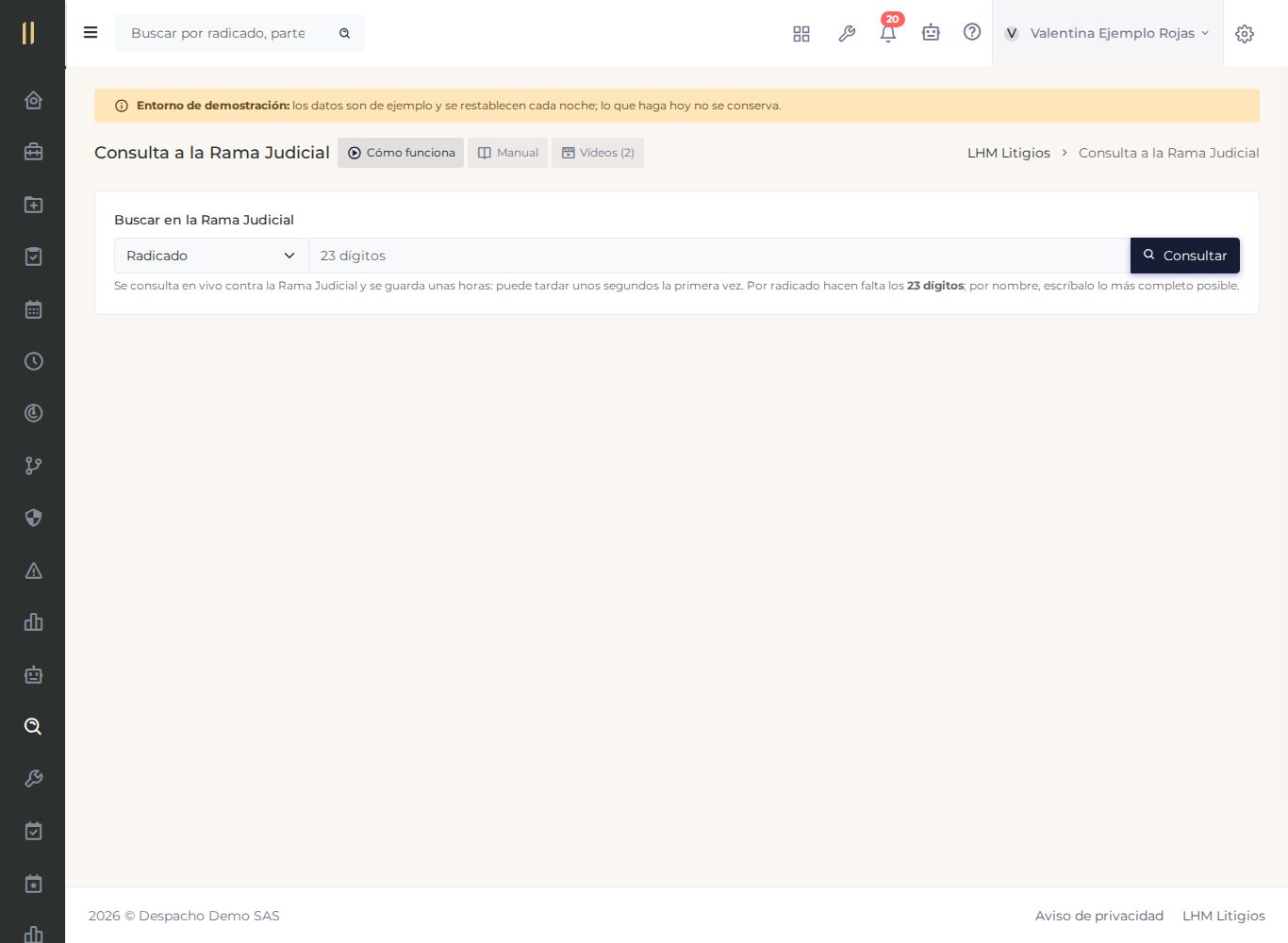Viewport: 1288px width, 943px height.
Task: Click the Consultar button
Action: [1185, 256]
